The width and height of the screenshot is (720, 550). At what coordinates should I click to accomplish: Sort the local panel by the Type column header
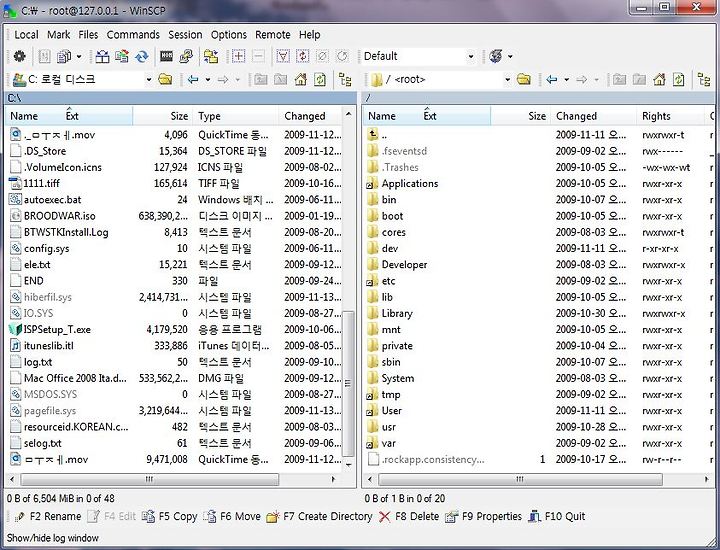tap(235, 116)
